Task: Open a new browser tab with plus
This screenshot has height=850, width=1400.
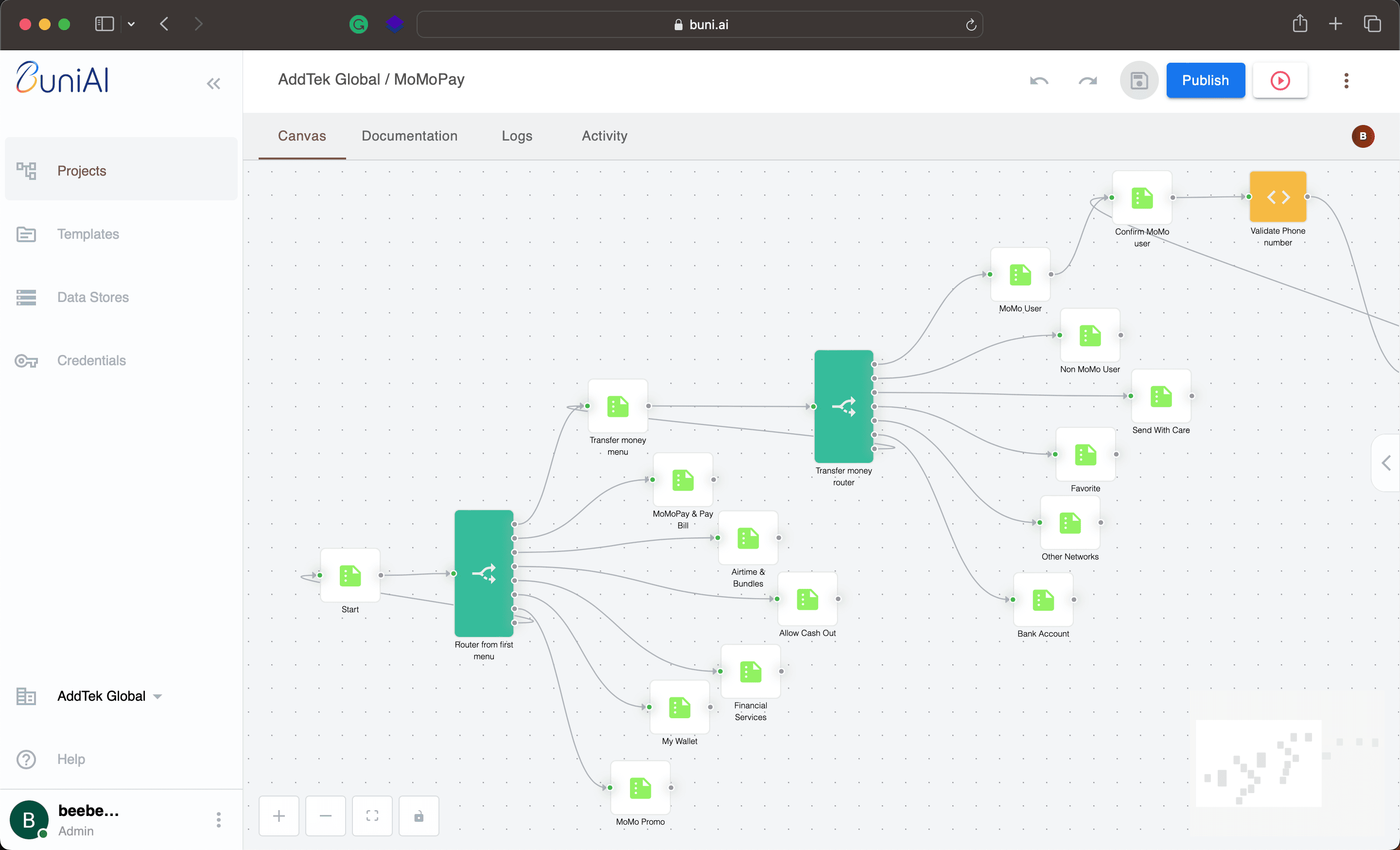Action: coord(1335,24)
